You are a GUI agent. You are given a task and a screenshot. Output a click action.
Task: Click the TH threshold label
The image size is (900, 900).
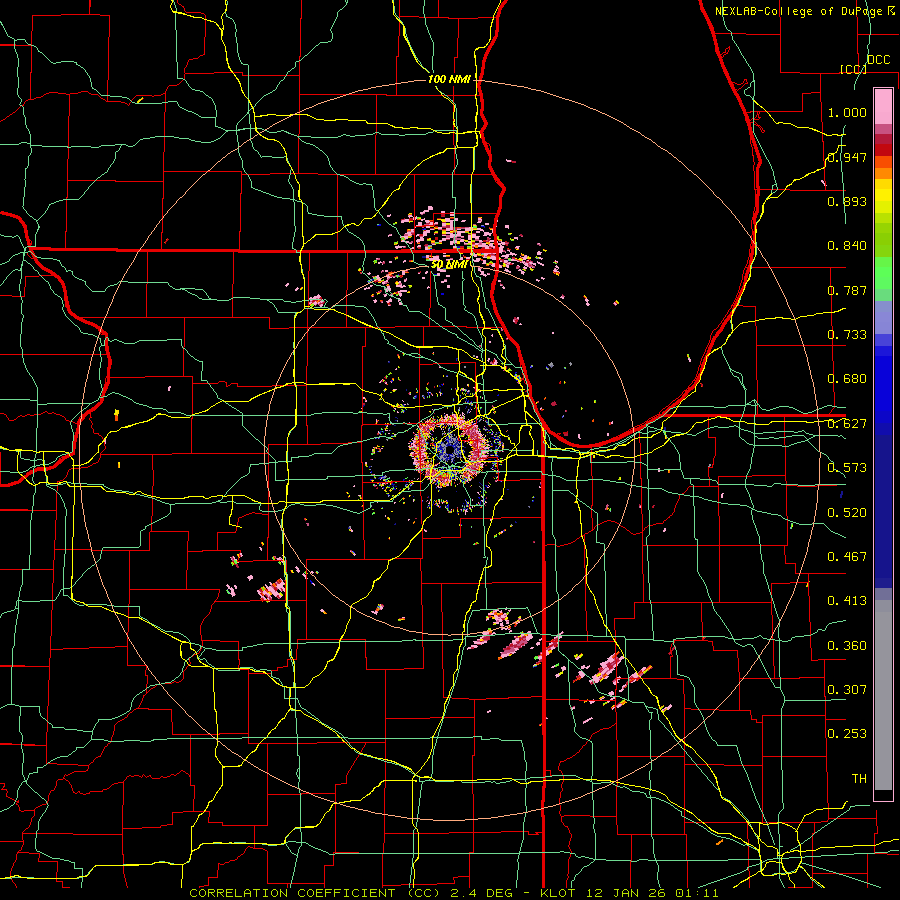pyautogui.click(x=859, y=779)
